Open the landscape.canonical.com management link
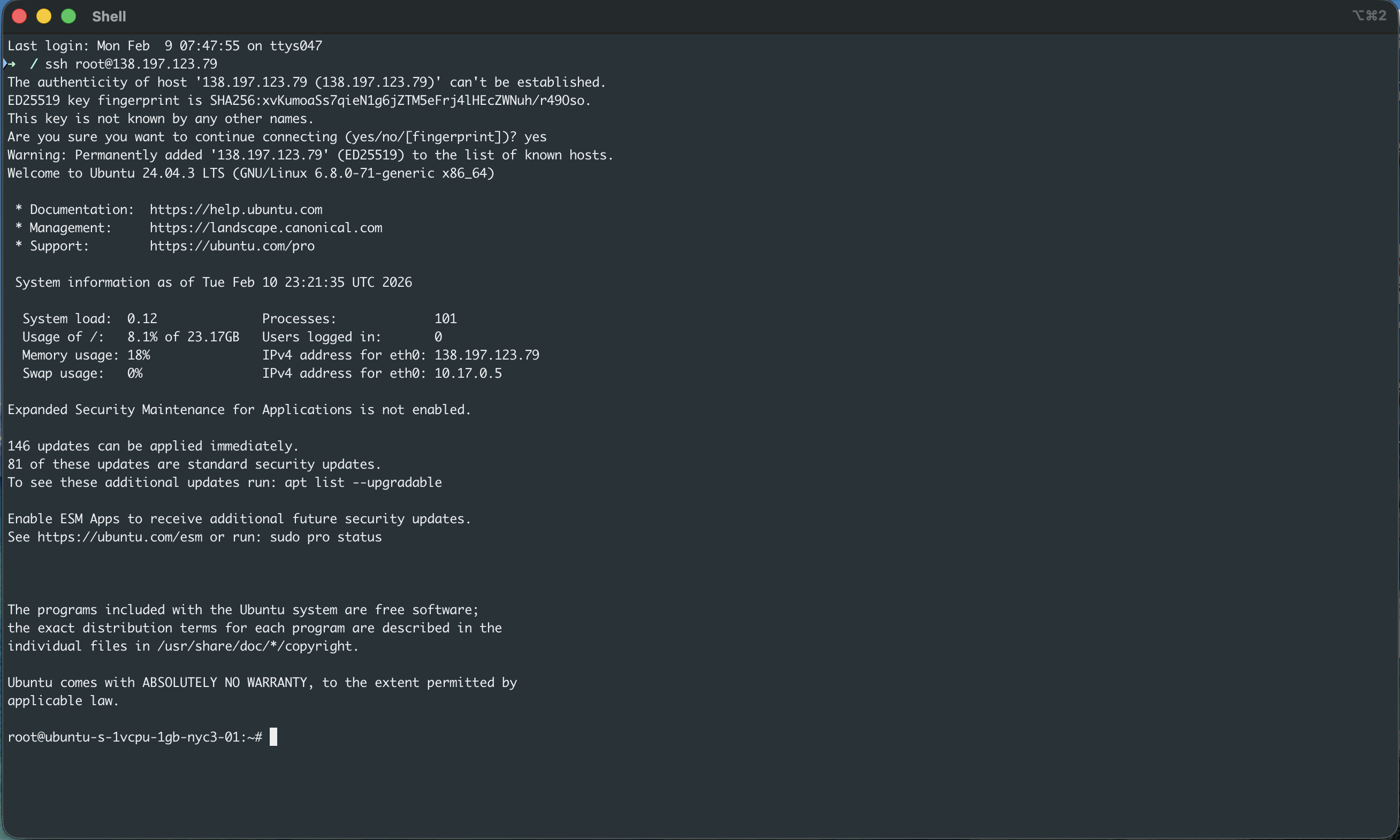The image size is (1400, 840). (x=265, y=227)
